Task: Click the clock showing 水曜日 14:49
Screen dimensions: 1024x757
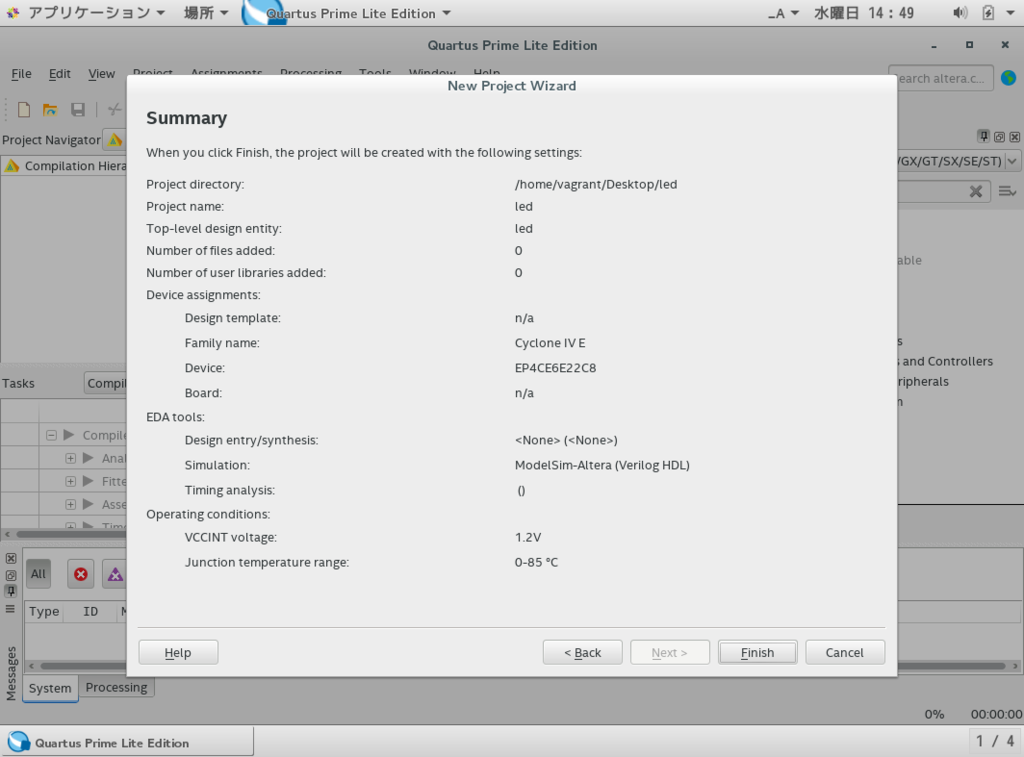Action: [x=864, y=13]
